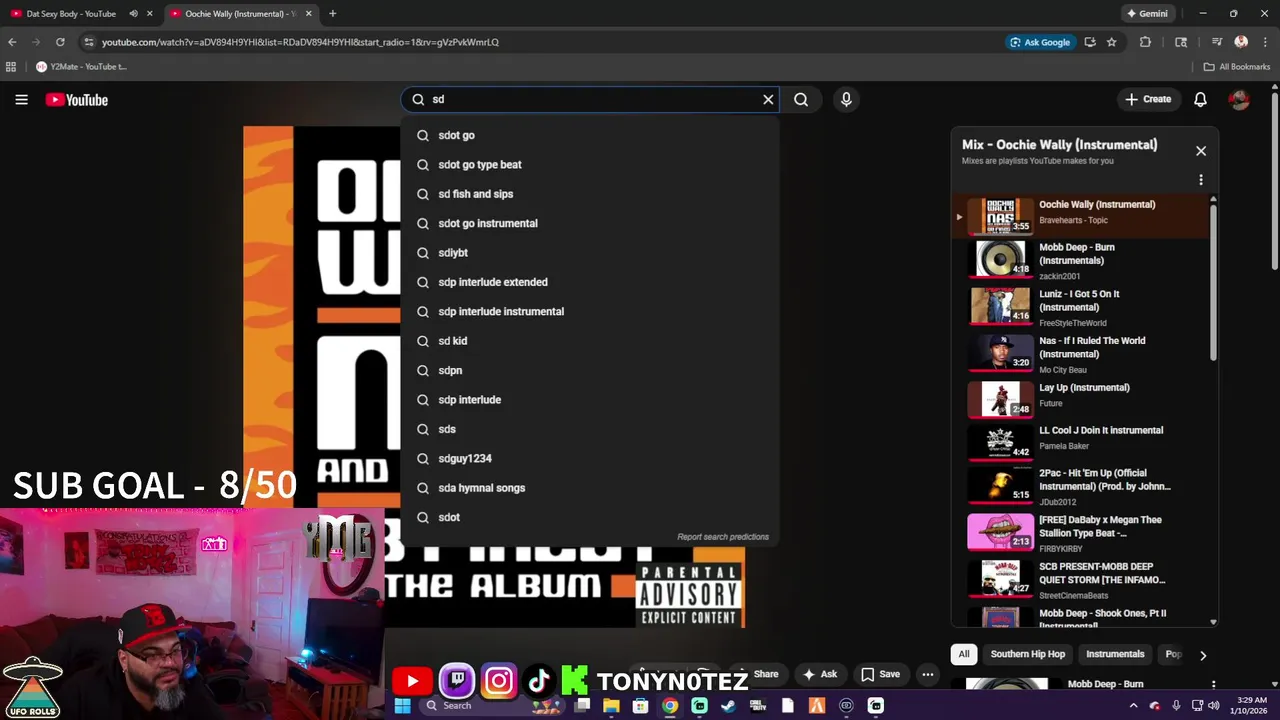Mute the Dat Sexy Body tab audio
This screenshot has height=720, width=1280.
pyautogui.click(x=133, y=14)
